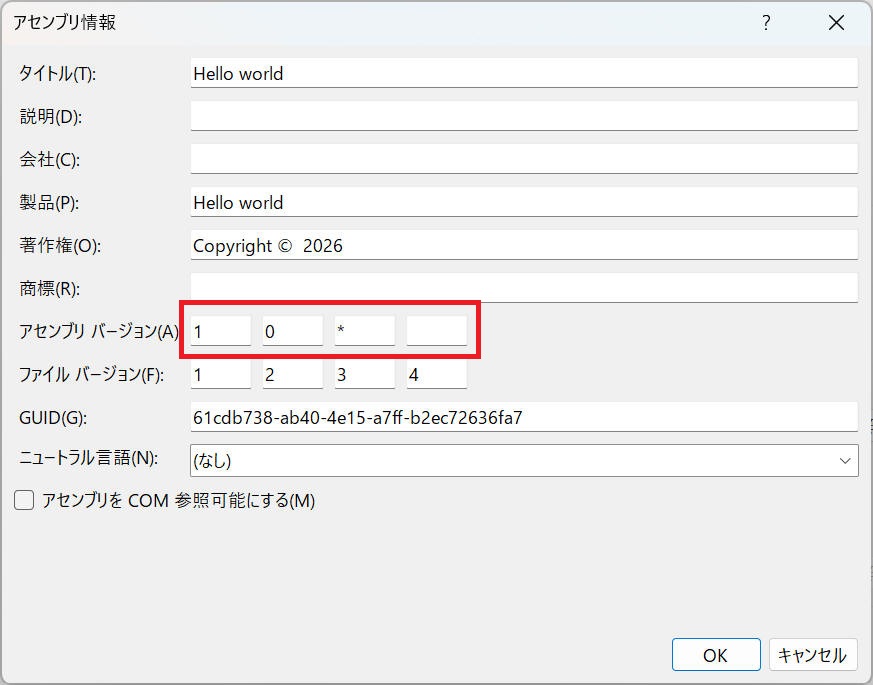This screenshot has width=873, height=685.
Task: Click the assembly version field containing *
Action: click(x=364, y=330)
